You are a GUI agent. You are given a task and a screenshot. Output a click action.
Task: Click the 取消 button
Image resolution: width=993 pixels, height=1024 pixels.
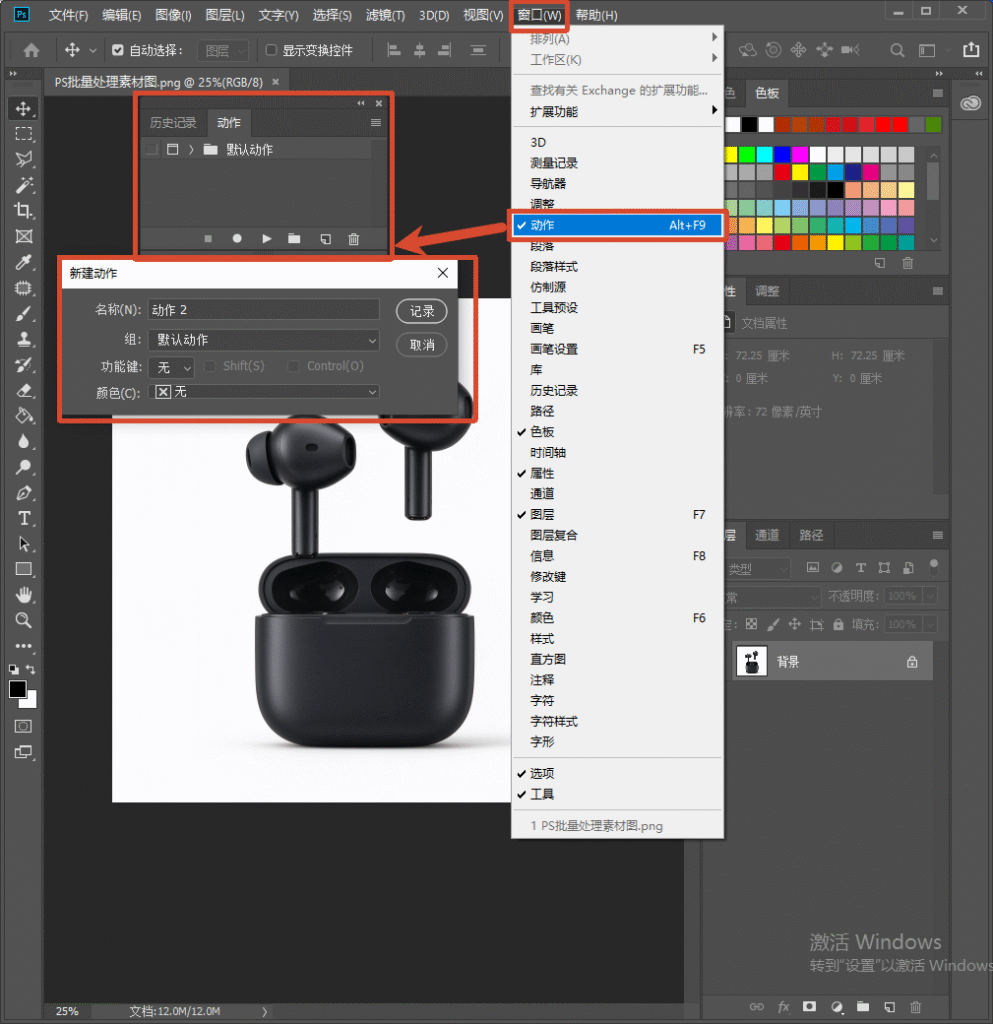pos(422,345)
